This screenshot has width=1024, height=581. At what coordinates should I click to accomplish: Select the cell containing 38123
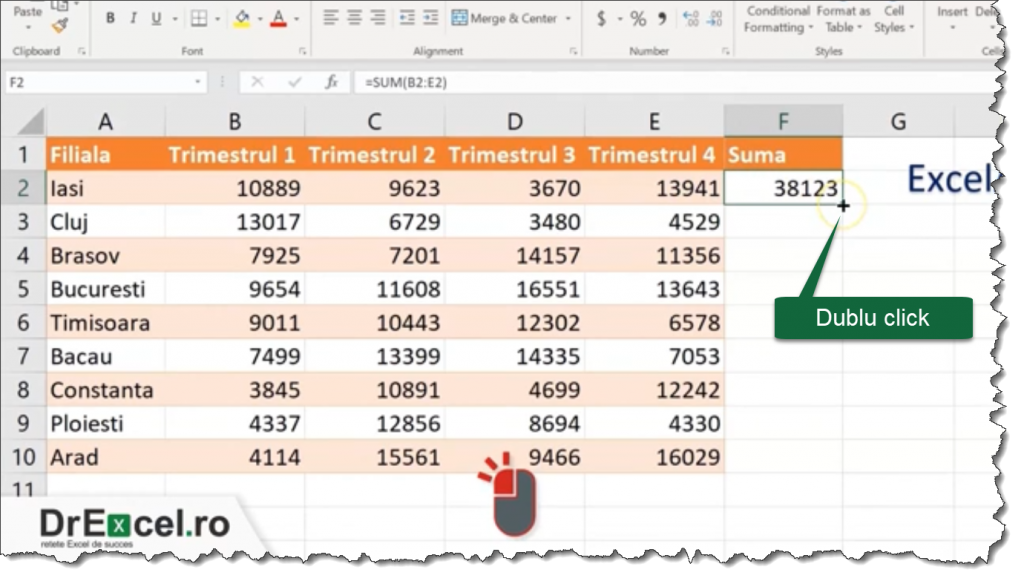point(783,188)
